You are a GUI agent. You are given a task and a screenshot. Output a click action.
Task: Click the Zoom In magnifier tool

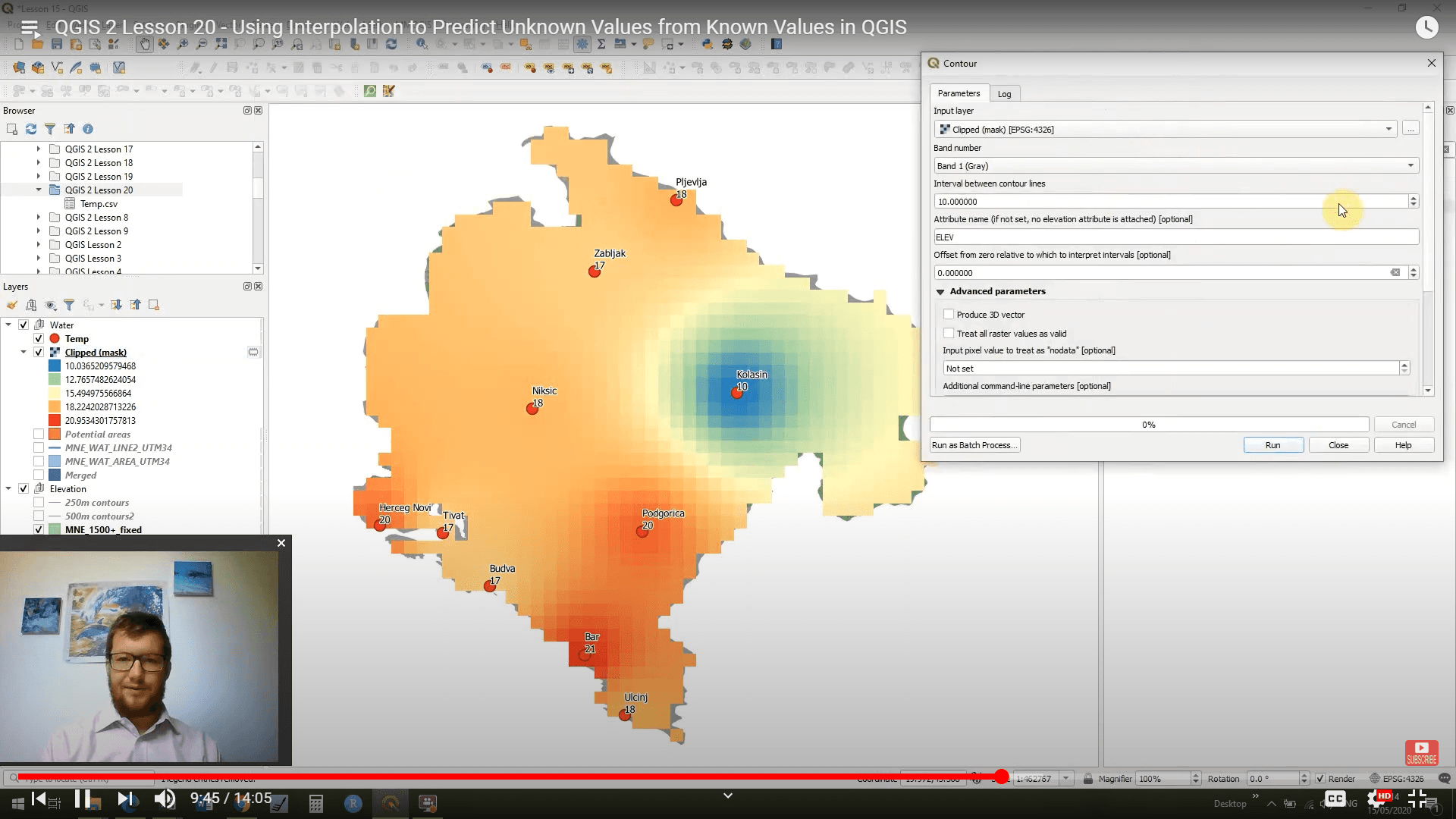tap(183, 44)
